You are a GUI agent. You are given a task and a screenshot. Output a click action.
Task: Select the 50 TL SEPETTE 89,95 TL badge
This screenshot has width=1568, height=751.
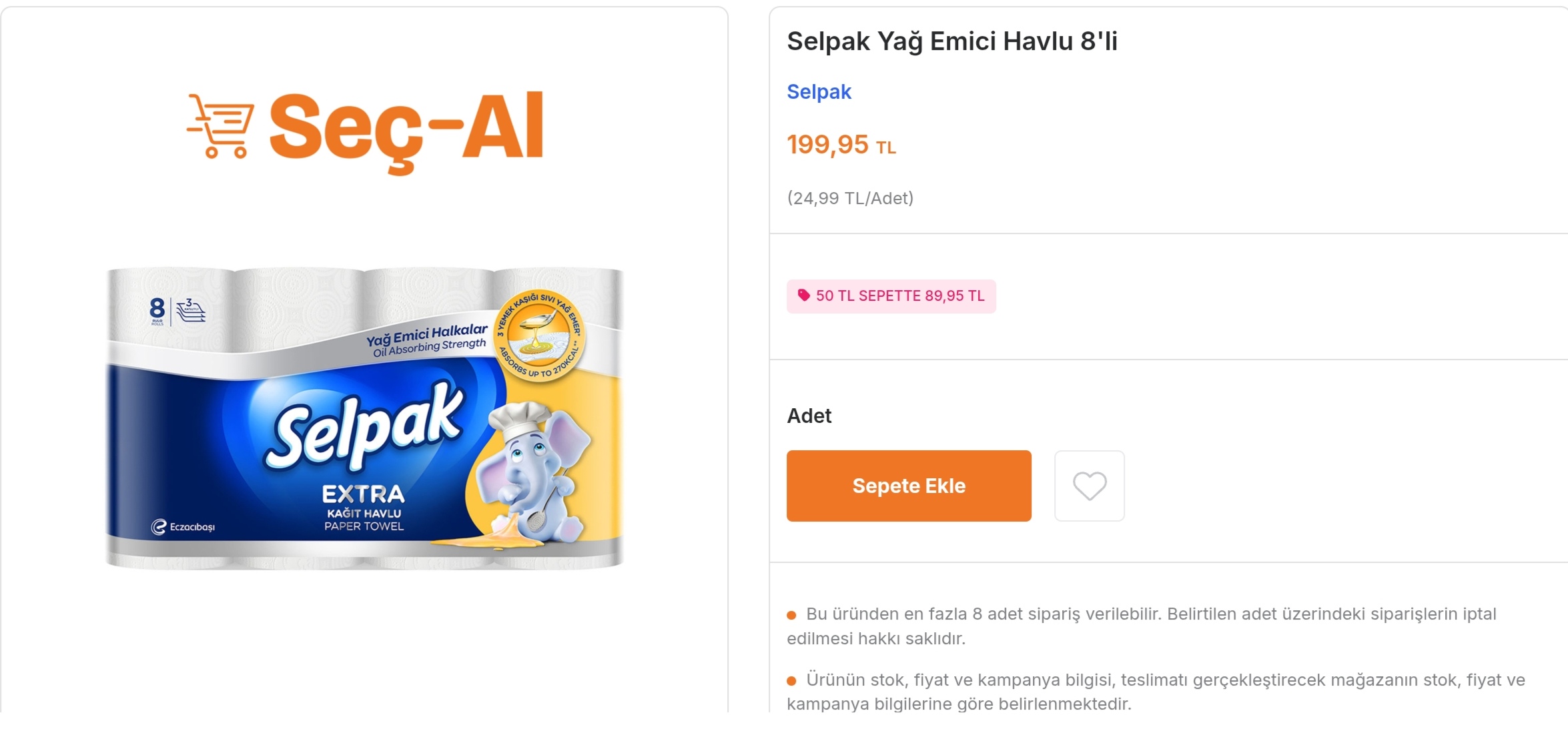[891, 296]
